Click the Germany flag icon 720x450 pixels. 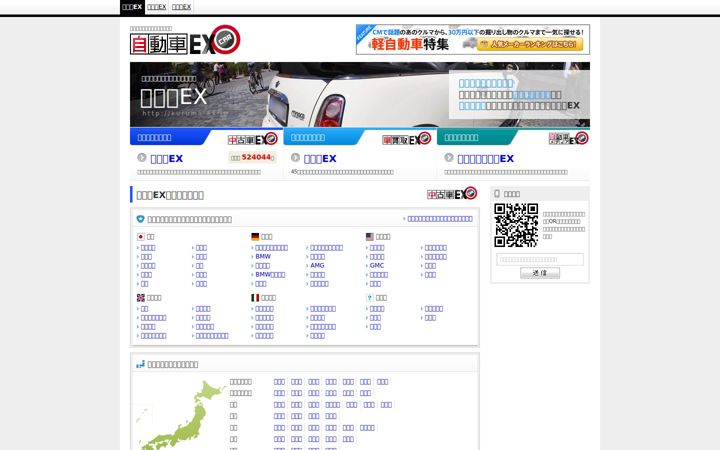coord(255,237)
